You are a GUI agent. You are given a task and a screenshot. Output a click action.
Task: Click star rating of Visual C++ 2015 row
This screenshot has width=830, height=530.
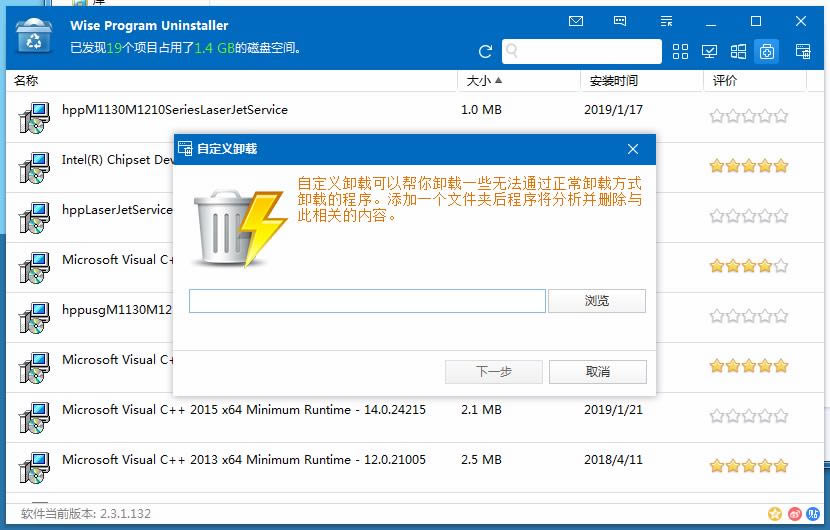click(748, 416)
